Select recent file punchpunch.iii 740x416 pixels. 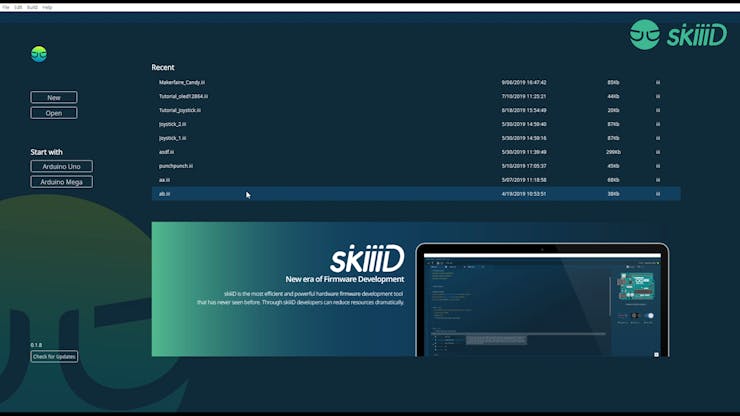pos(416,166)
